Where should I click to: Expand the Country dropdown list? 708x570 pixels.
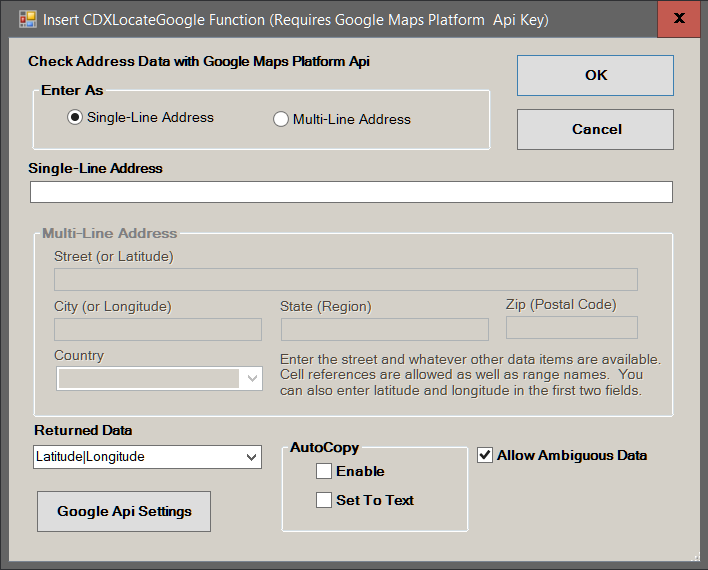click(252, 378)
